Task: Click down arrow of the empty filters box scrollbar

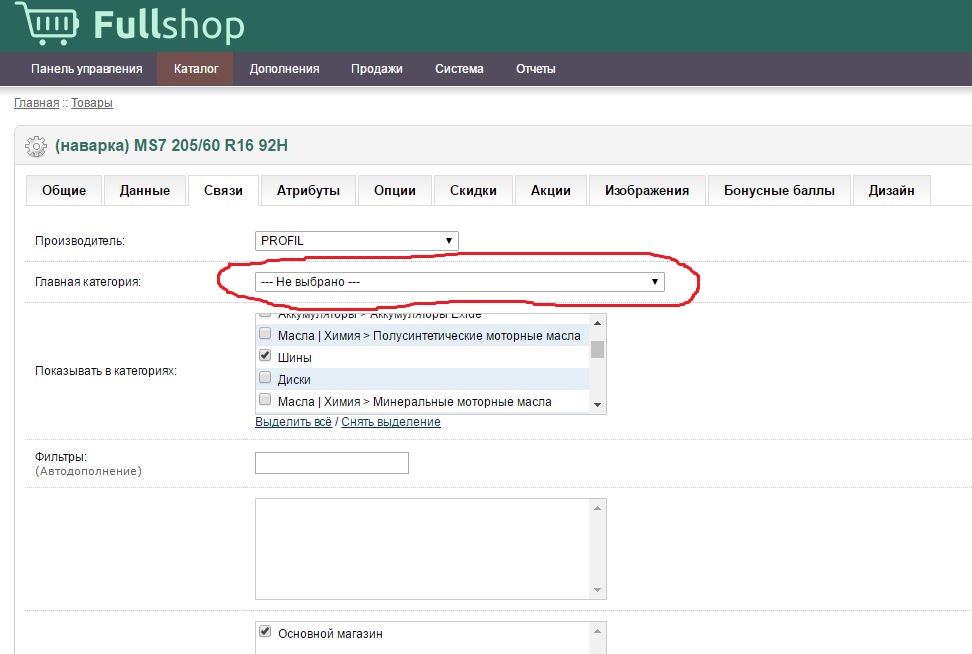Action: click(598, 590)
